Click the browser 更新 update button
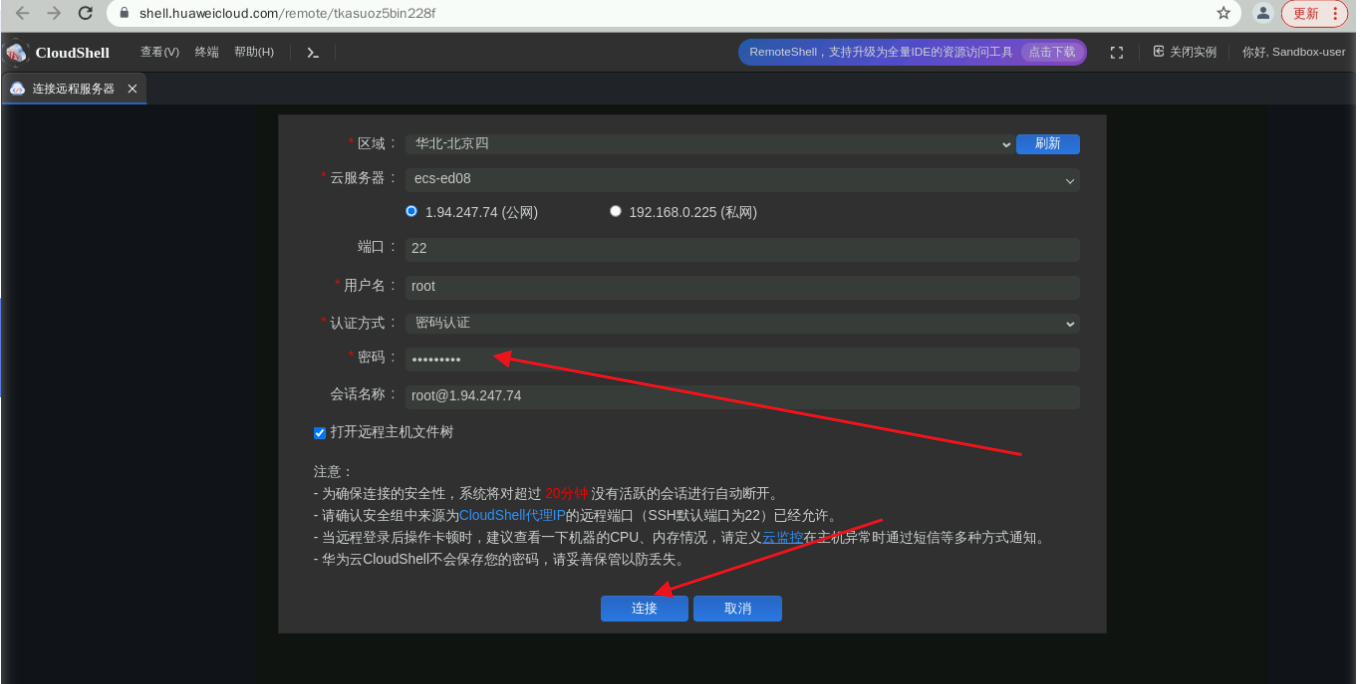This screenshot has width=1366, height=684. (x=1315, y=14)
